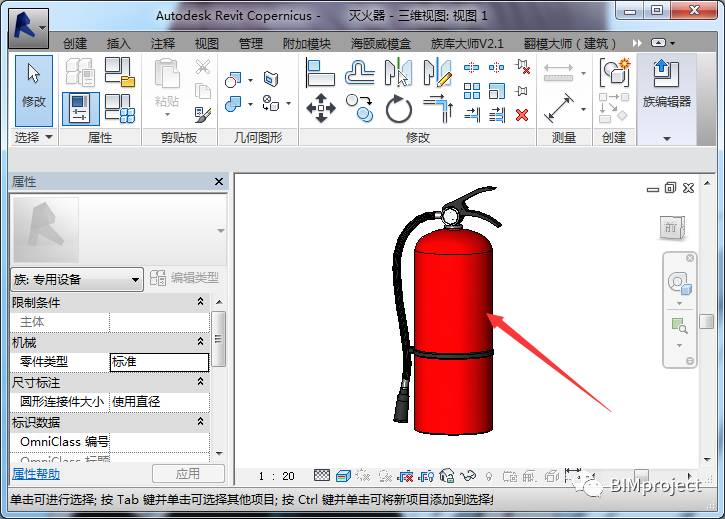Toggle the visual style cube in view bar
The width and height of the screenshot is (725, 519).
(x=343, y=476)
